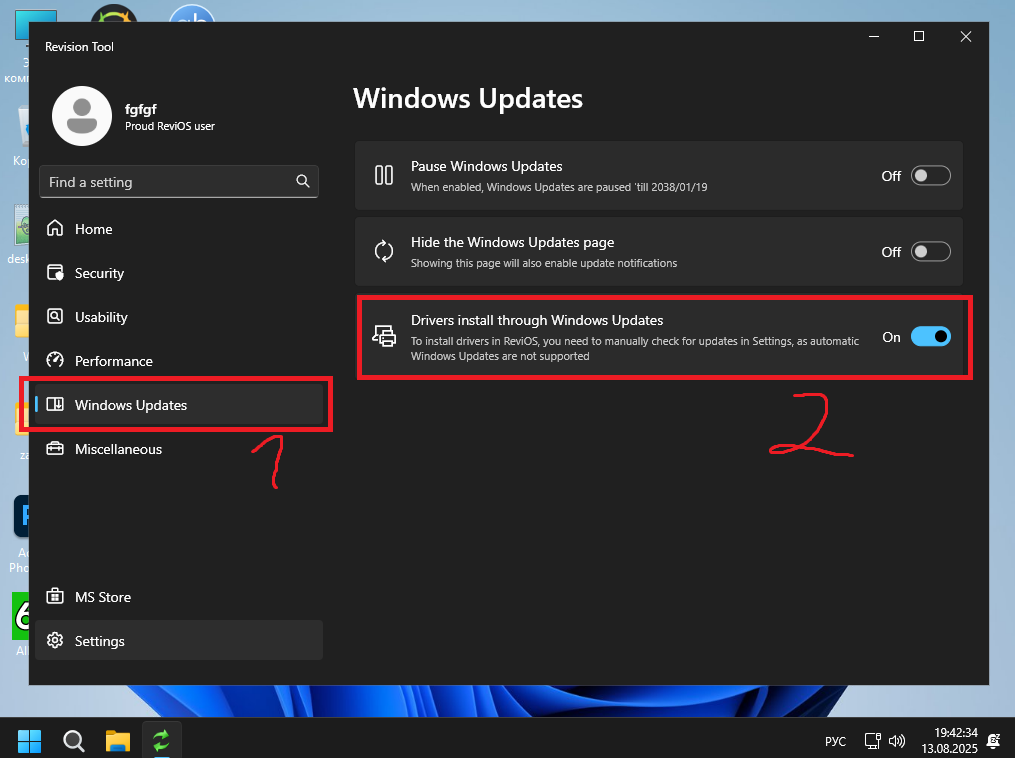This screenshot has height=758, width=1015.
Task: Click text about manually checking for updates
Action: 635,348
